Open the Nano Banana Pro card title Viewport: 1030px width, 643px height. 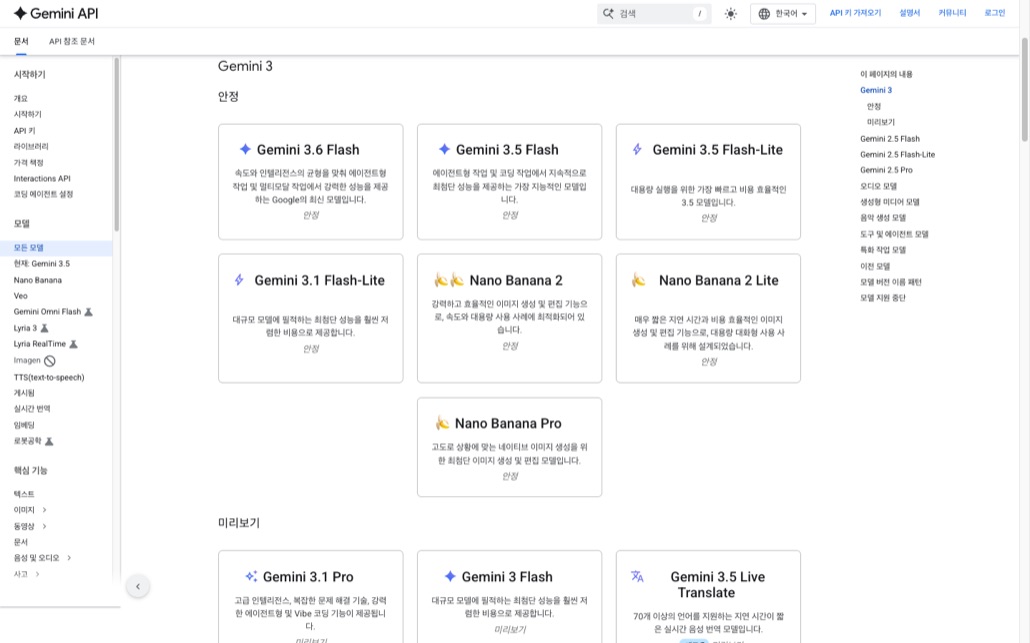tap(508, 424)
